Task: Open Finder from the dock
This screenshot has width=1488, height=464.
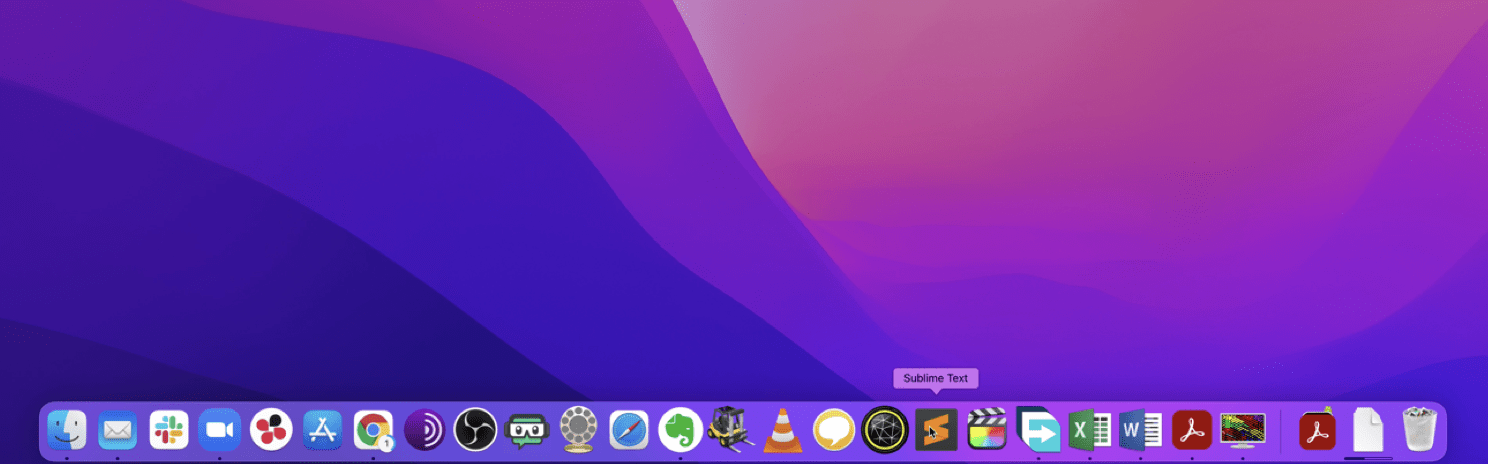Action: [67, 430]
